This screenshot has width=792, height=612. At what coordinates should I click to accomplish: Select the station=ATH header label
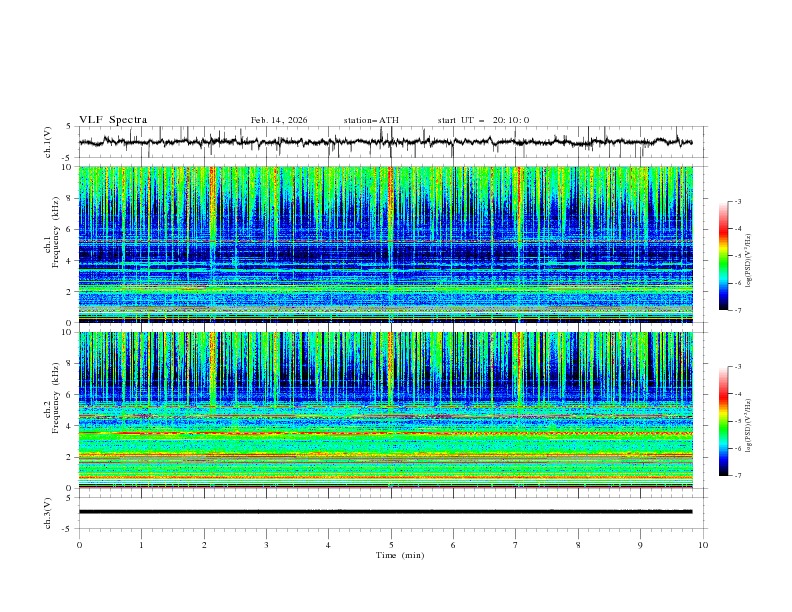[371, 120]
